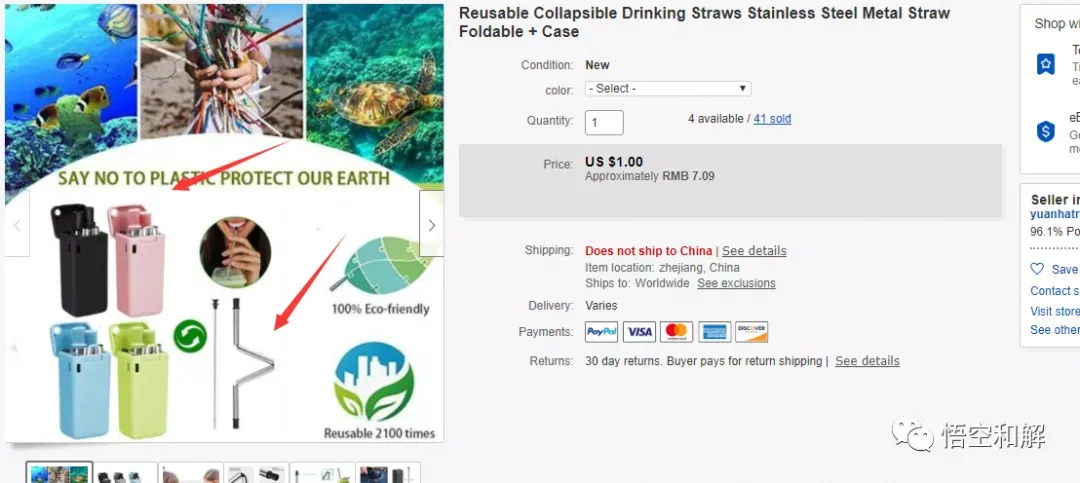Screen dimensions: 1080x483
Task: Click the main product image
Action: pos(225,222)
